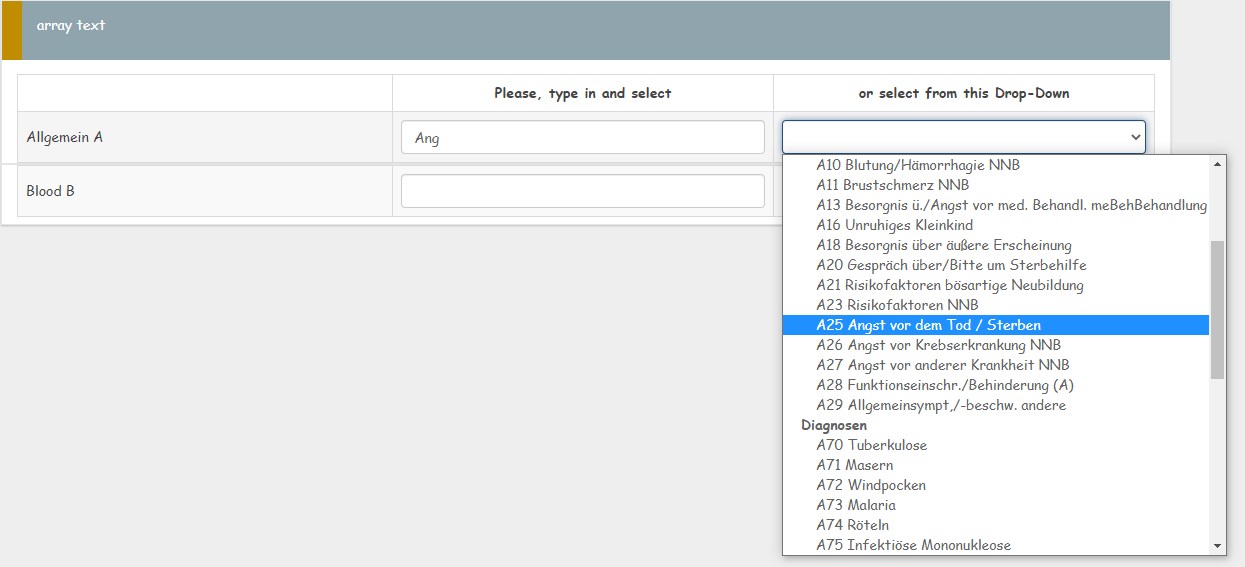Pick A27 Angst vor anderer Krankheit NNB
The image size is (1245, 567).
(942, 365)
